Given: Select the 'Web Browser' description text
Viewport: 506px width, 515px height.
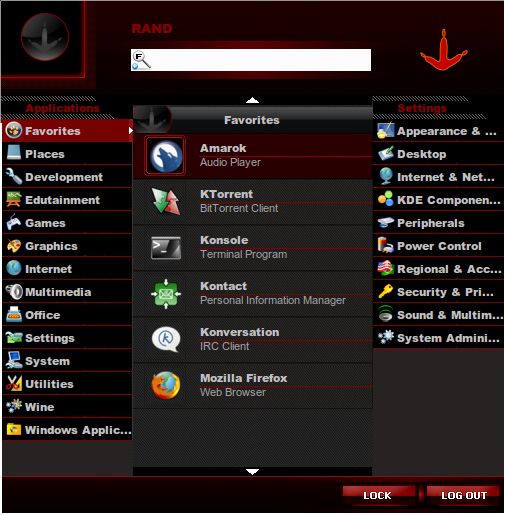Looking at the screenshot, I should (x=233, y=392).
